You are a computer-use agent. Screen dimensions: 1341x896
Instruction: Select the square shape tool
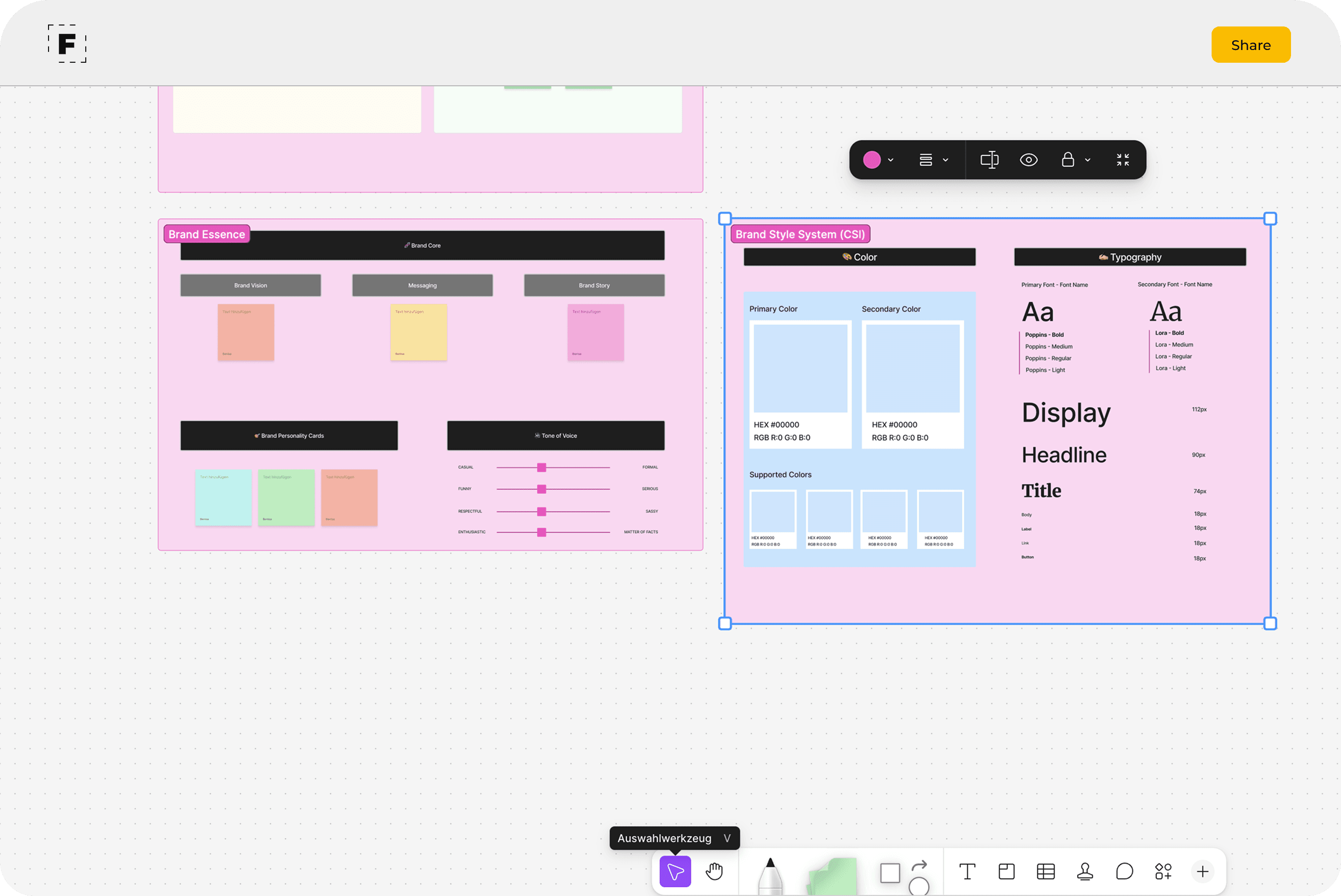point(890,872)
